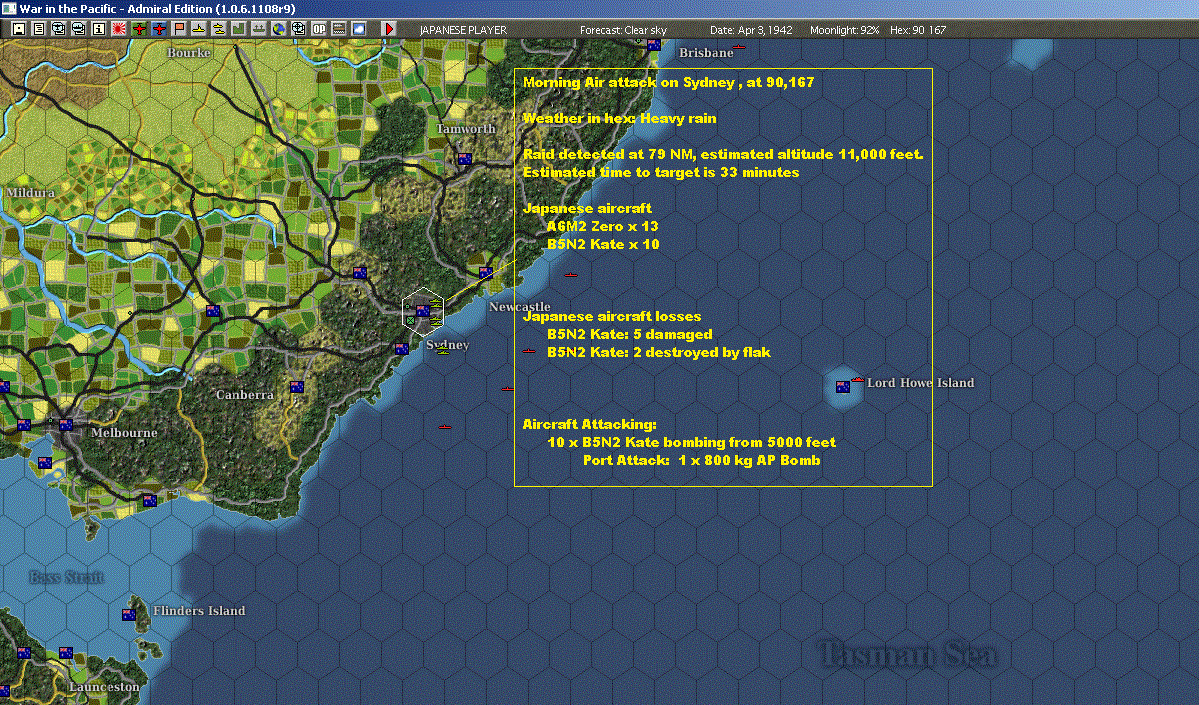Screen dimensions: 1199x705
Task: Select the Flinders Island base flag
Action: [129, 614]
